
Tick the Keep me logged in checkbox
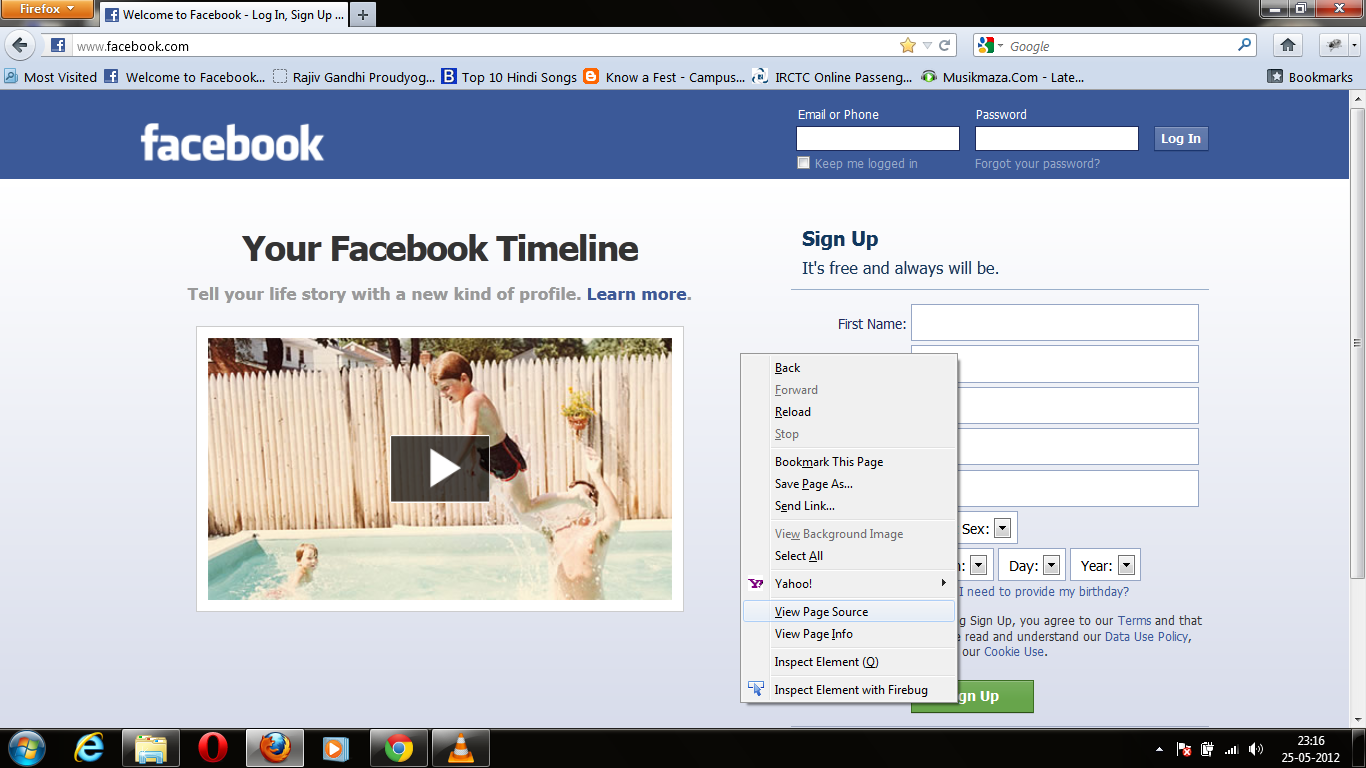803,163
